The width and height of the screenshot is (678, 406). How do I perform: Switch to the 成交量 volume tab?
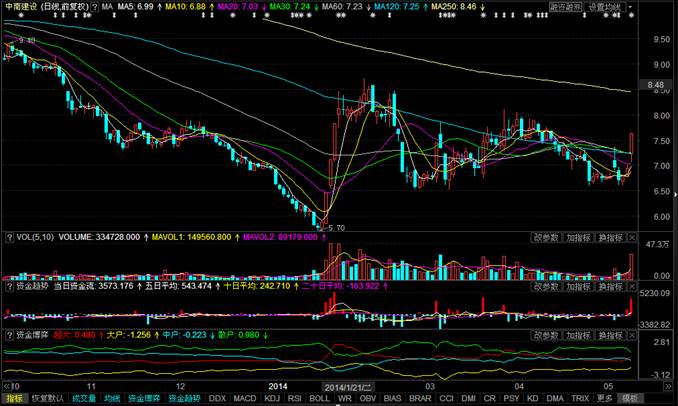(x=83, y=398)
